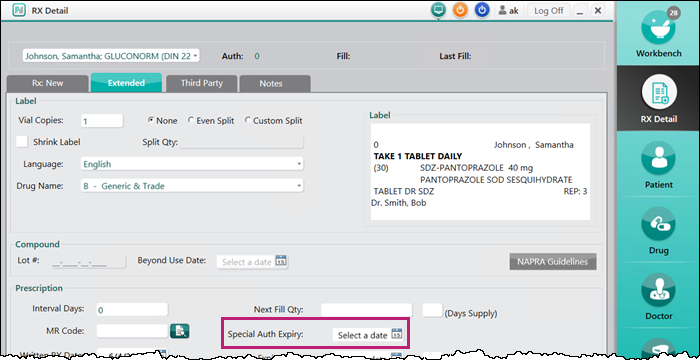This screenshot has height=360, width=700.
Task: Click the label text Dr. Smith, Bob
Action: point(399,203)
